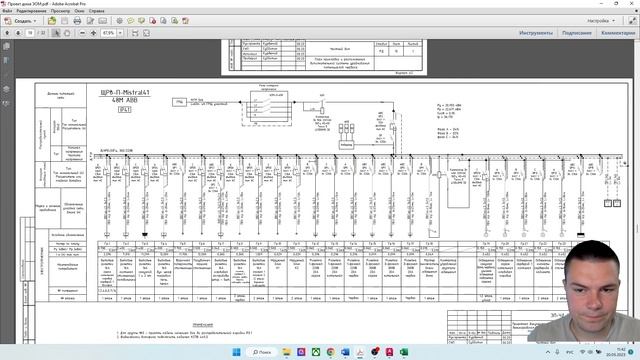
Task: Click the fit width scrolling icon
Action: (135, 33)
